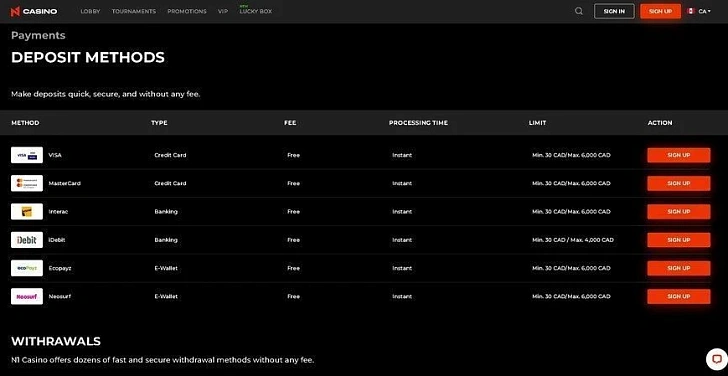Click the Payments heading
The width and height of the screenshot is (728, 376).
pyautogui.click(x=38, y=36)
